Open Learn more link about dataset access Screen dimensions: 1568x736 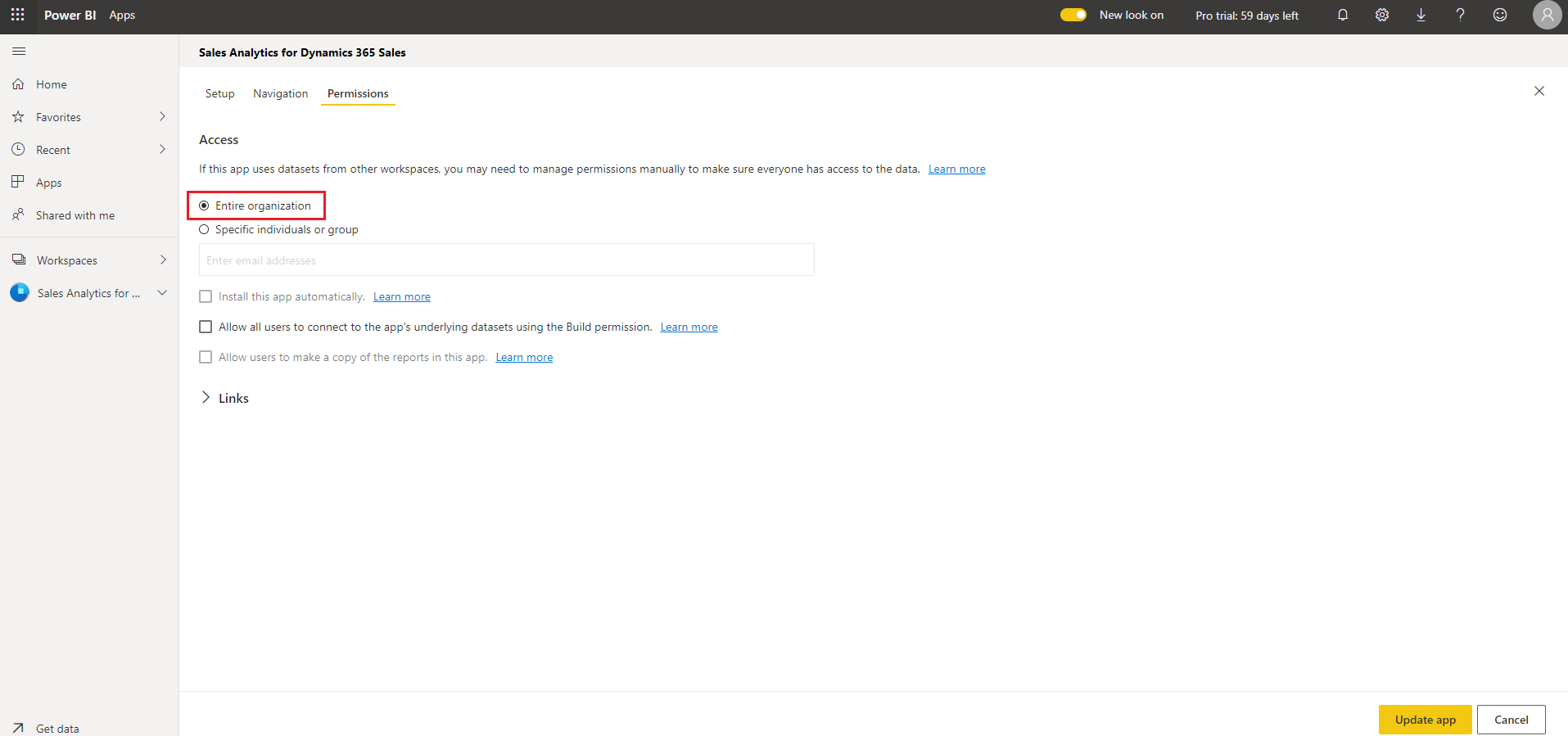[x=957, y=169]
